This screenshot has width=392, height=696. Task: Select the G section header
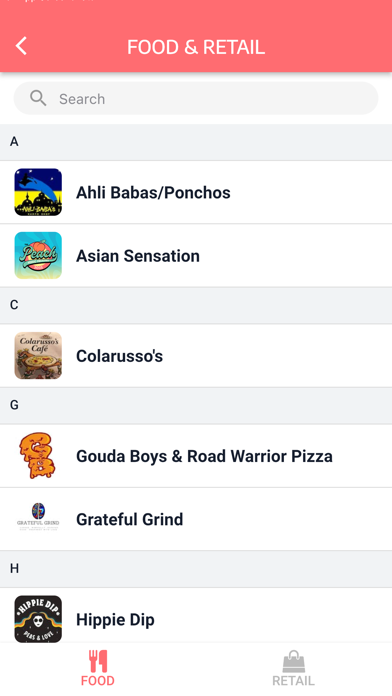(196, 405)
